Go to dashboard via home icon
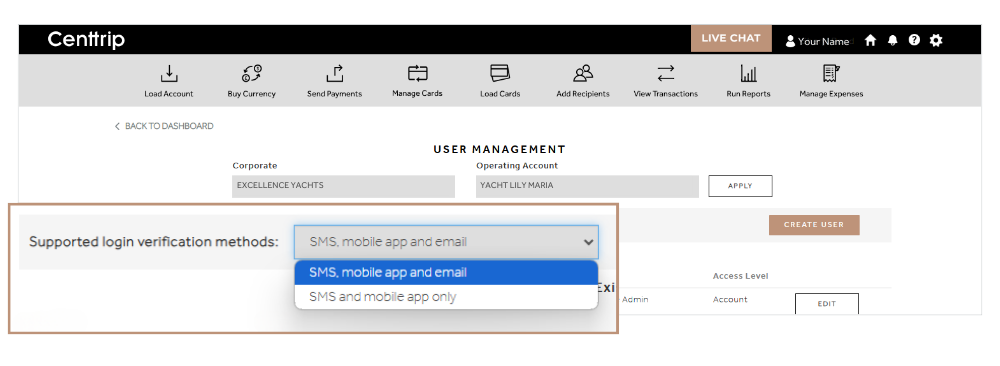 tap(871, 40)
